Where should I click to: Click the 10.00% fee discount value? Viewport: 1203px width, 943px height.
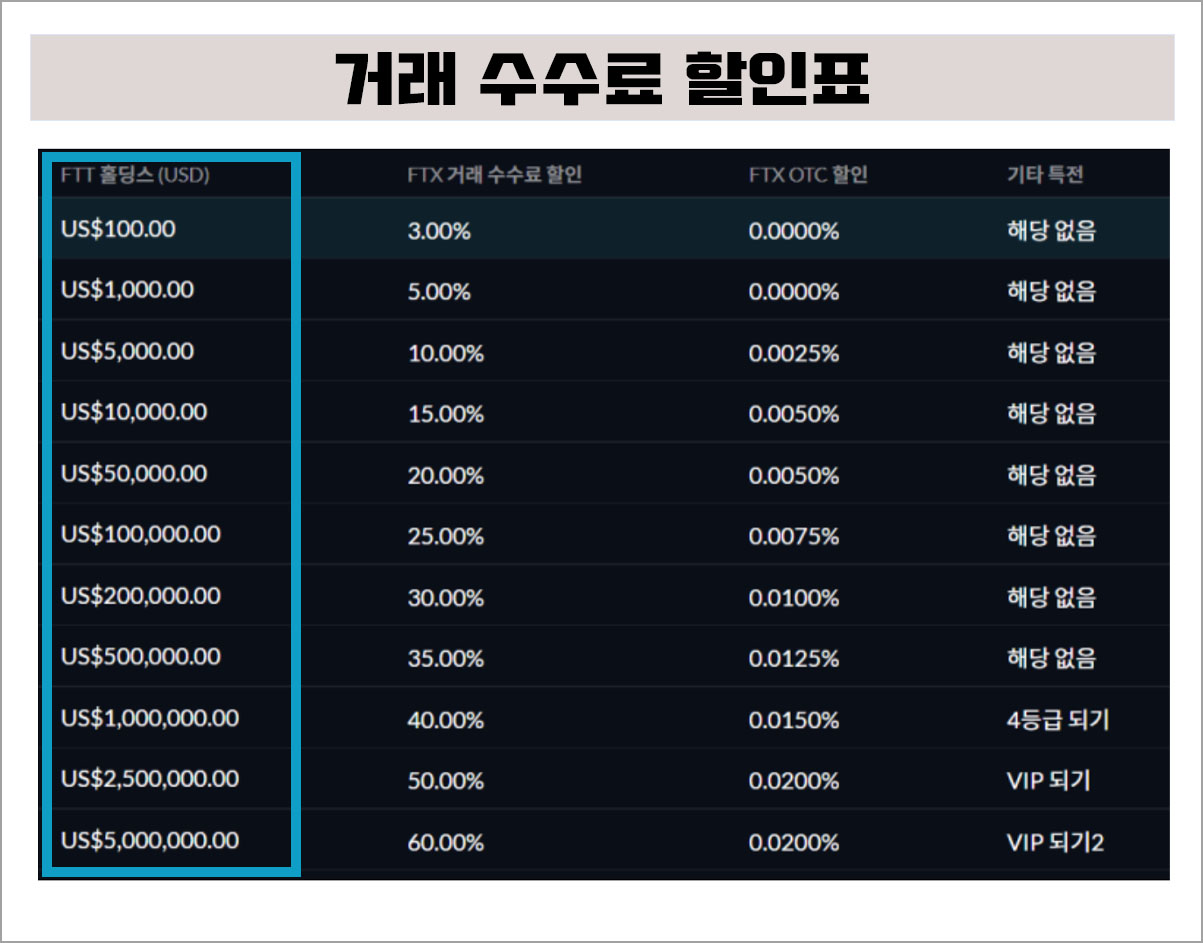click(446, 353)
